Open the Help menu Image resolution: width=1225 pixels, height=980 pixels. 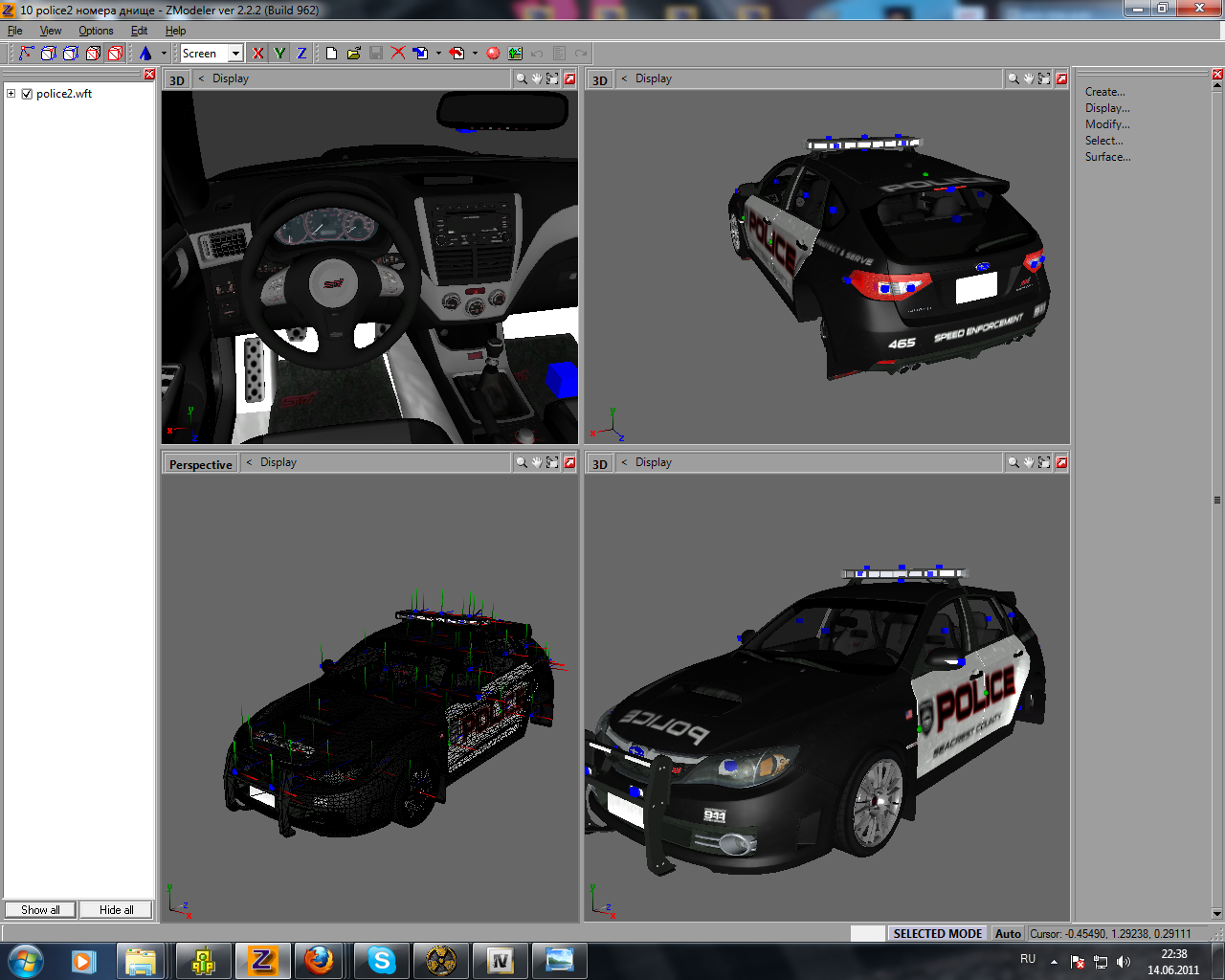click(x=176, y=31)
